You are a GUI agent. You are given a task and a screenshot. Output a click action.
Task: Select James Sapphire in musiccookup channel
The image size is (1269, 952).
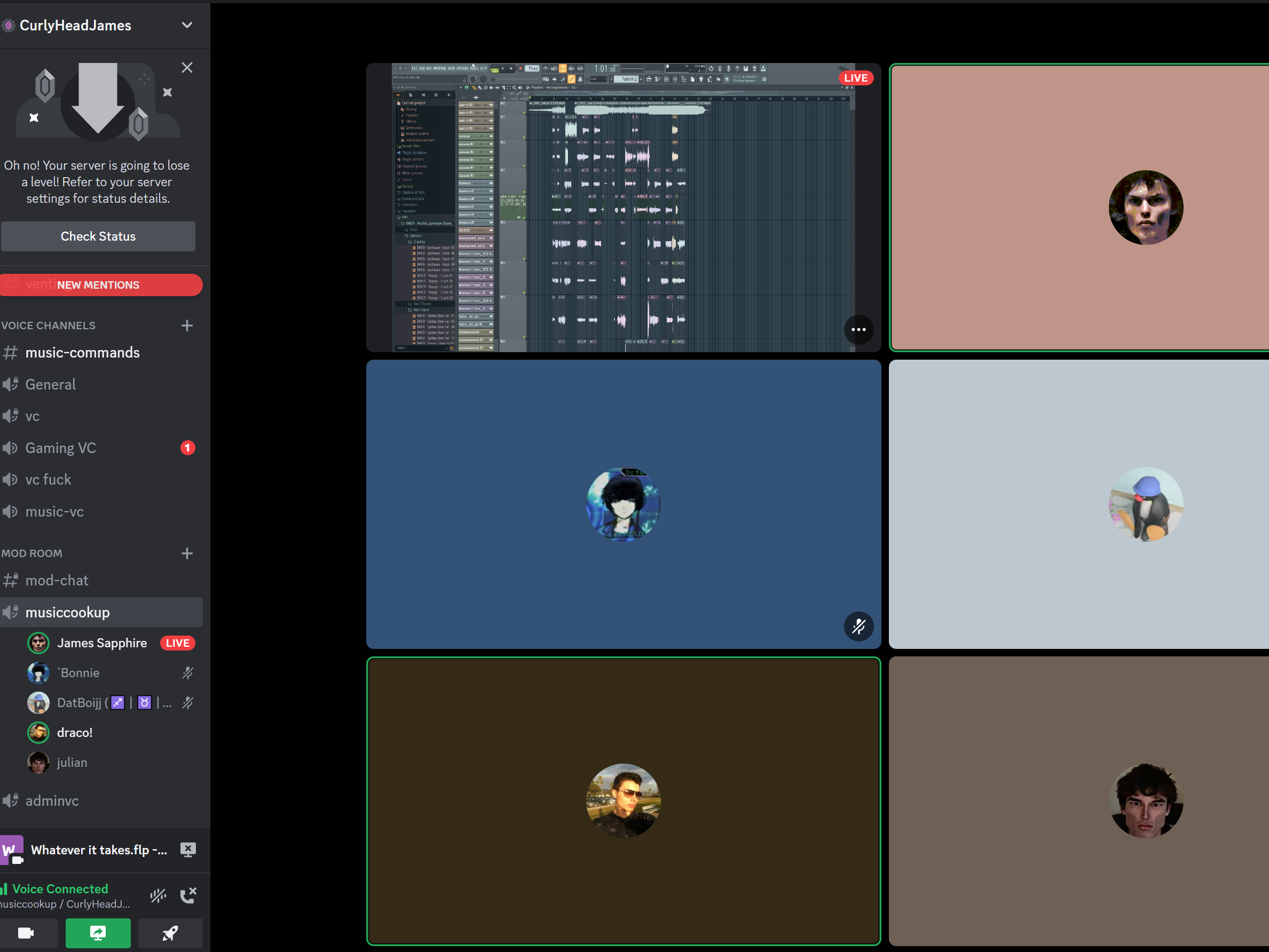101,643
